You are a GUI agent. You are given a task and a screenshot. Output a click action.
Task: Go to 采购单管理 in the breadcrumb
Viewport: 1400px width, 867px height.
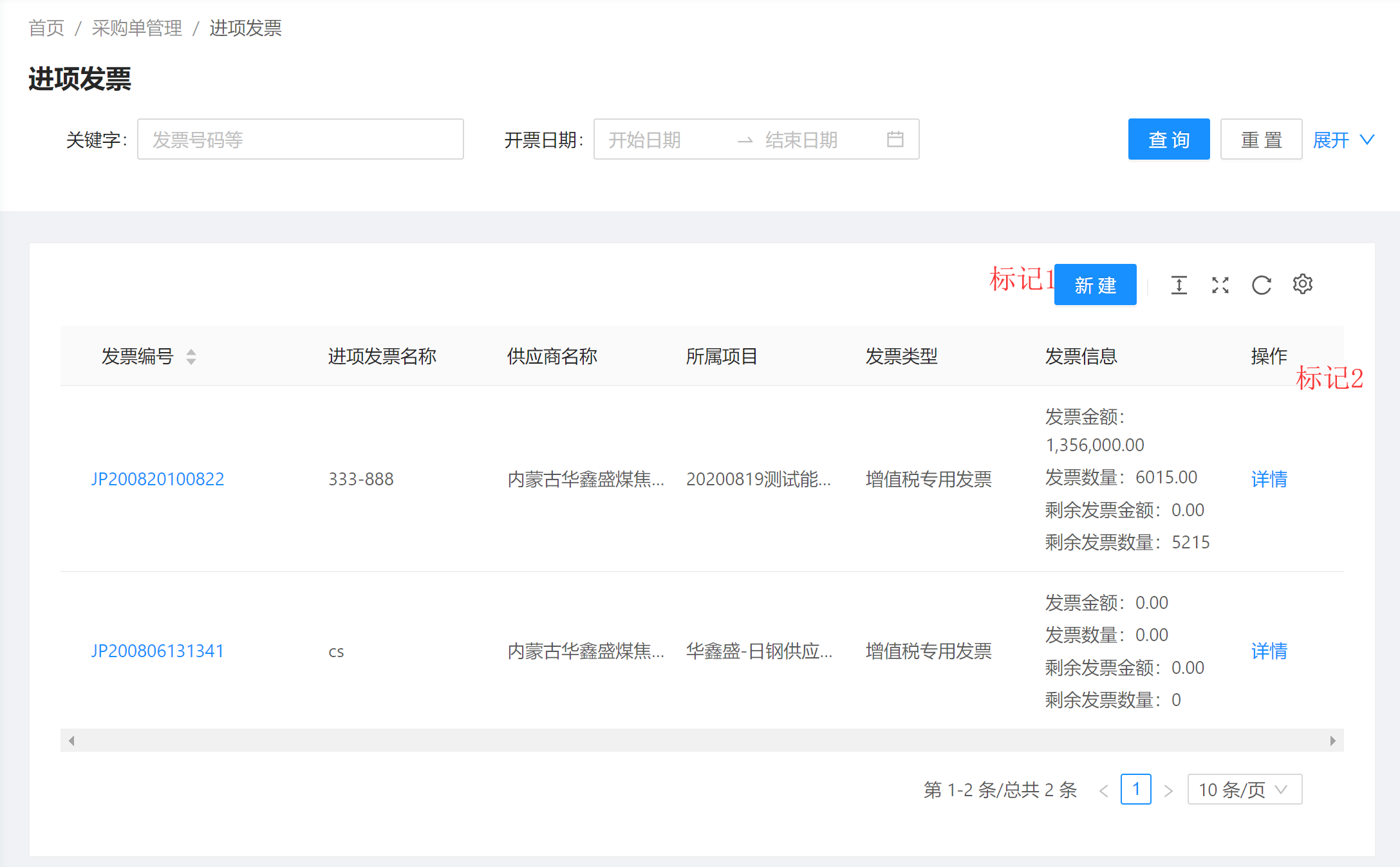tap(136, 28)
